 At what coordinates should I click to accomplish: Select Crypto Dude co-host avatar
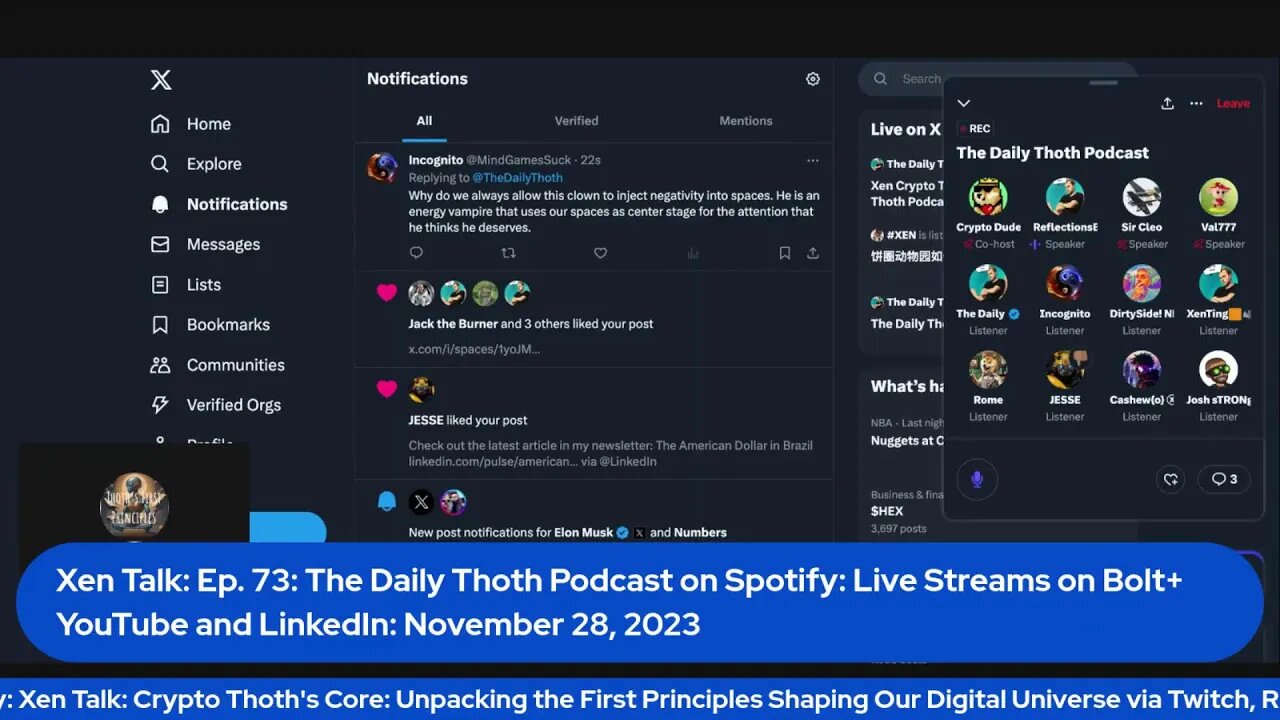[988, 197]
